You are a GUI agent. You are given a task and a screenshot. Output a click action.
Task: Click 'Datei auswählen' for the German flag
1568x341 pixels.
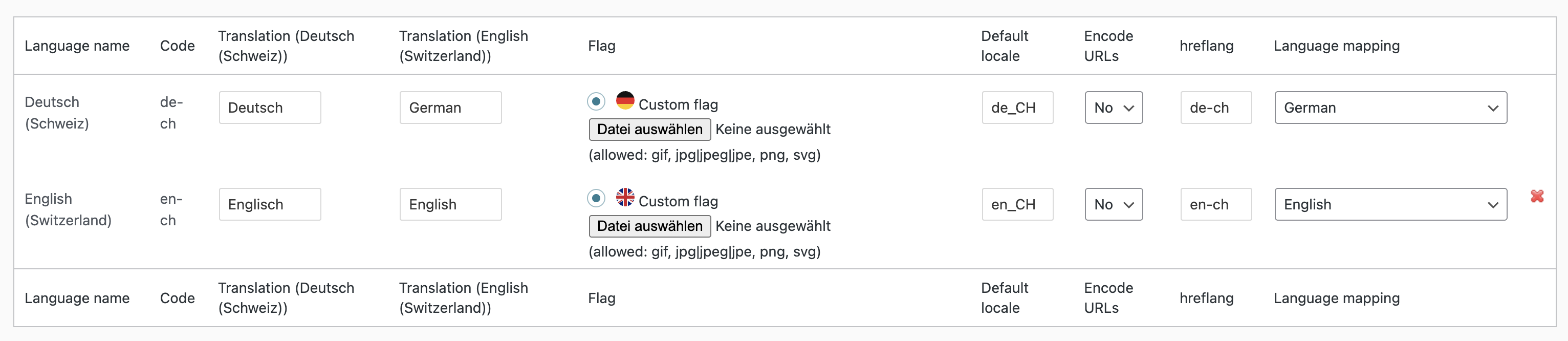649,129
